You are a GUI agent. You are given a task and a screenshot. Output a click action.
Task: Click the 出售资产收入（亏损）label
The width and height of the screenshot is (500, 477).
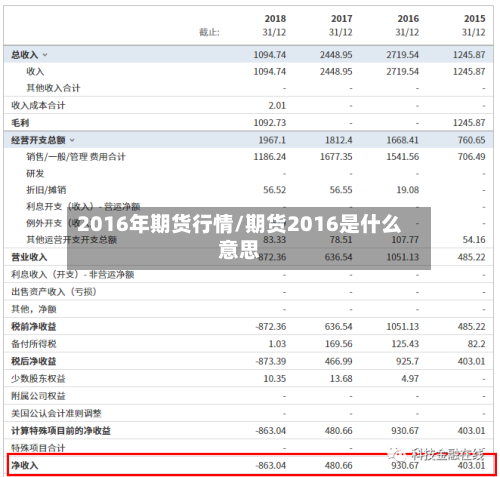pos(54,292)
